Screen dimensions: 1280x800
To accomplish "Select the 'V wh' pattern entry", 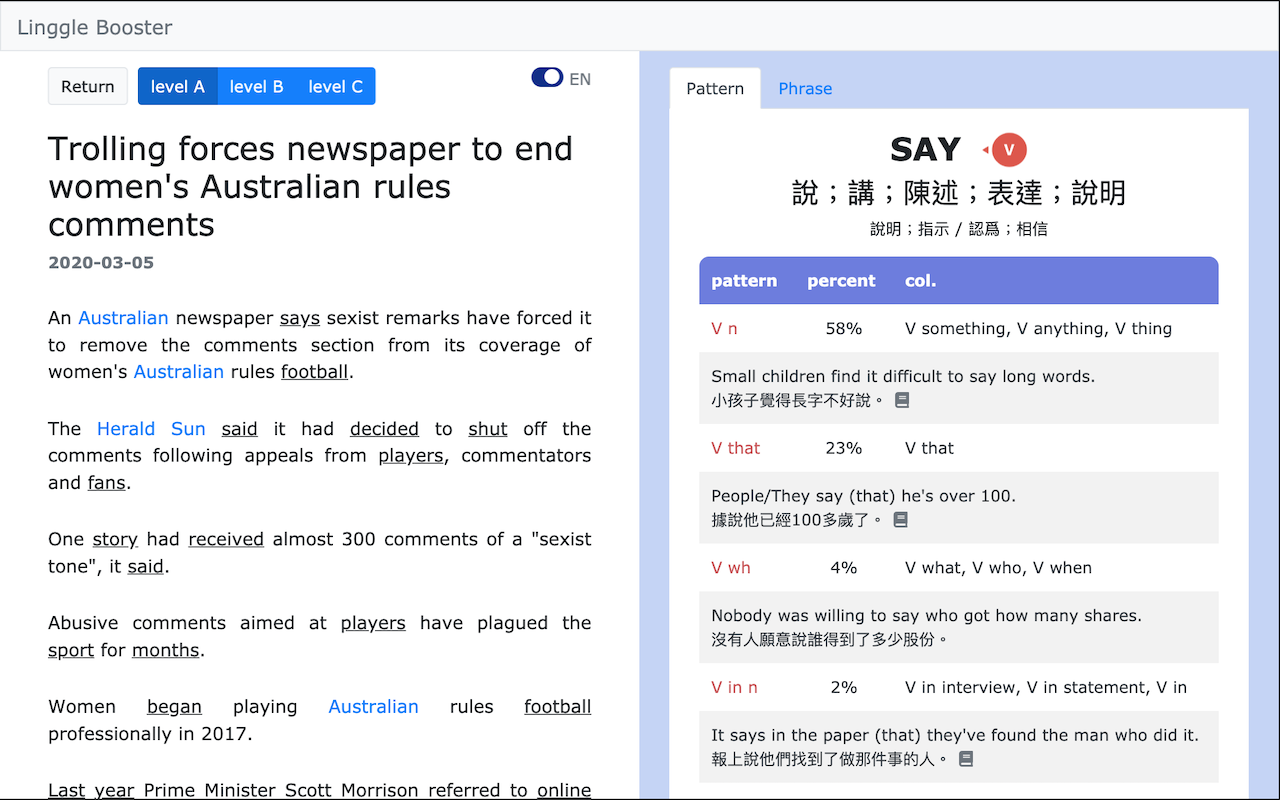I will click(730, 567).
